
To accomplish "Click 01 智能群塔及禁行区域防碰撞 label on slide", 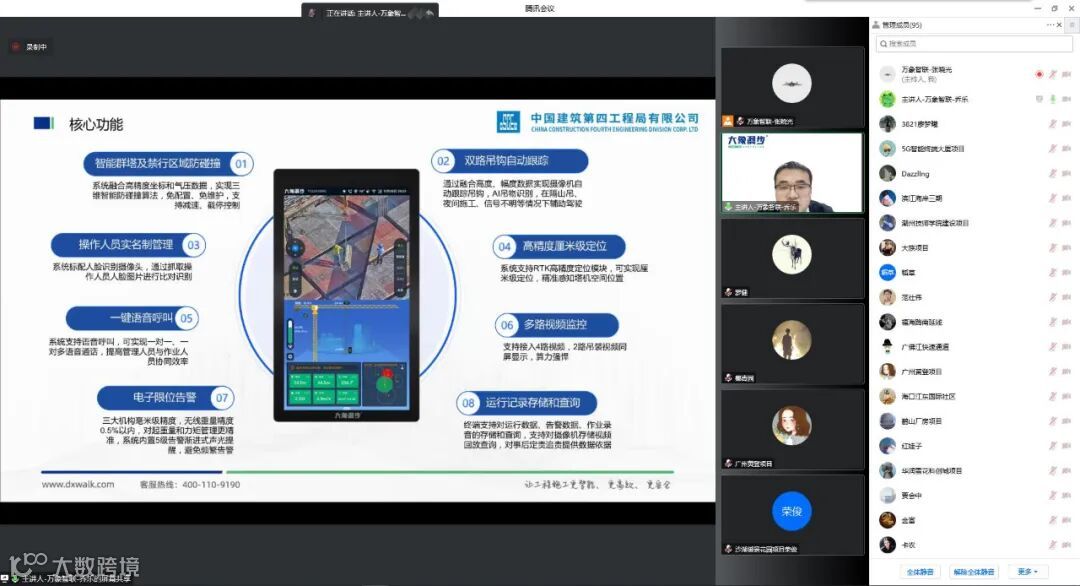I will point(169,163).
